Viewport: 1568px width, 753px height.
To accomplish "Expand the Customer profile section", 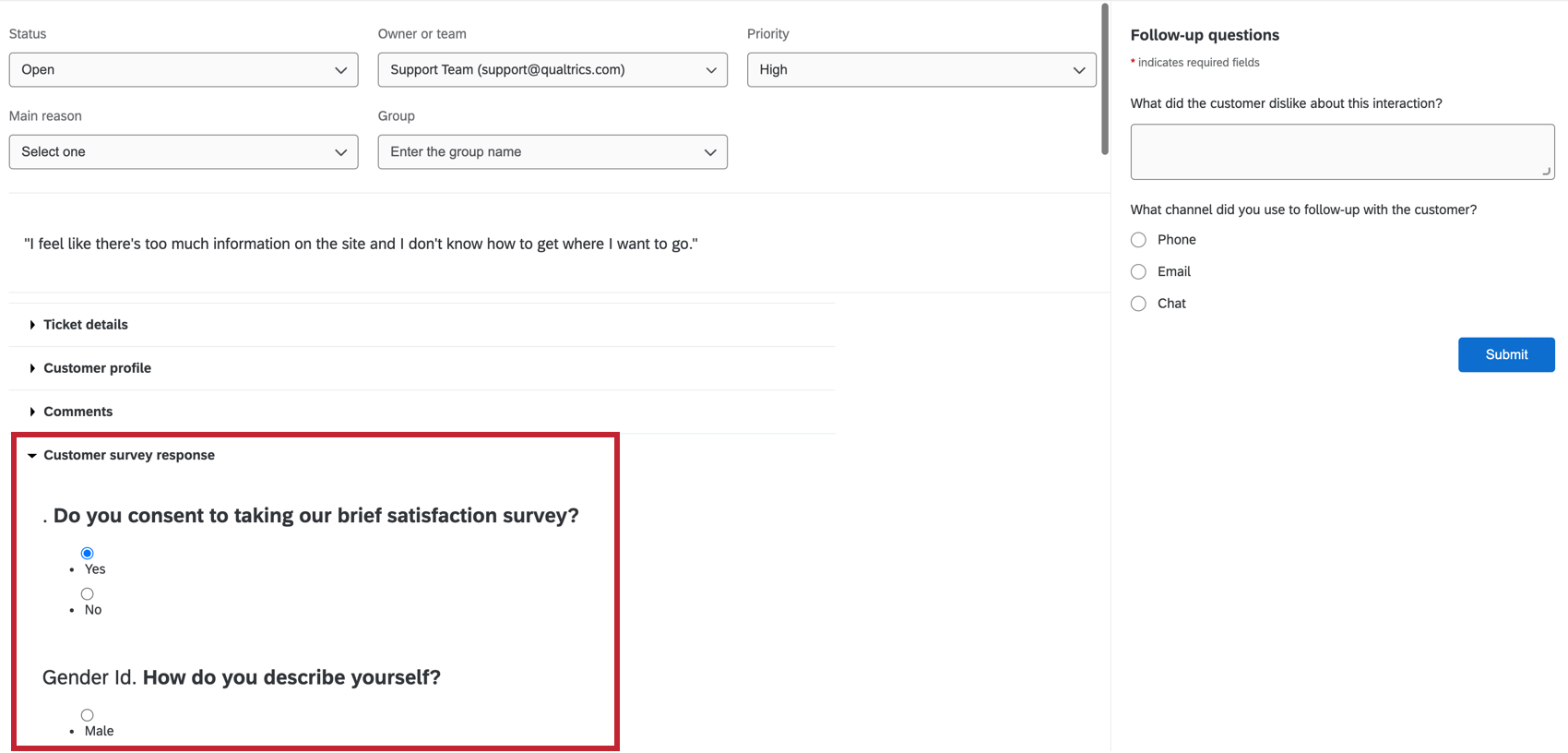I will click(96, 368).
